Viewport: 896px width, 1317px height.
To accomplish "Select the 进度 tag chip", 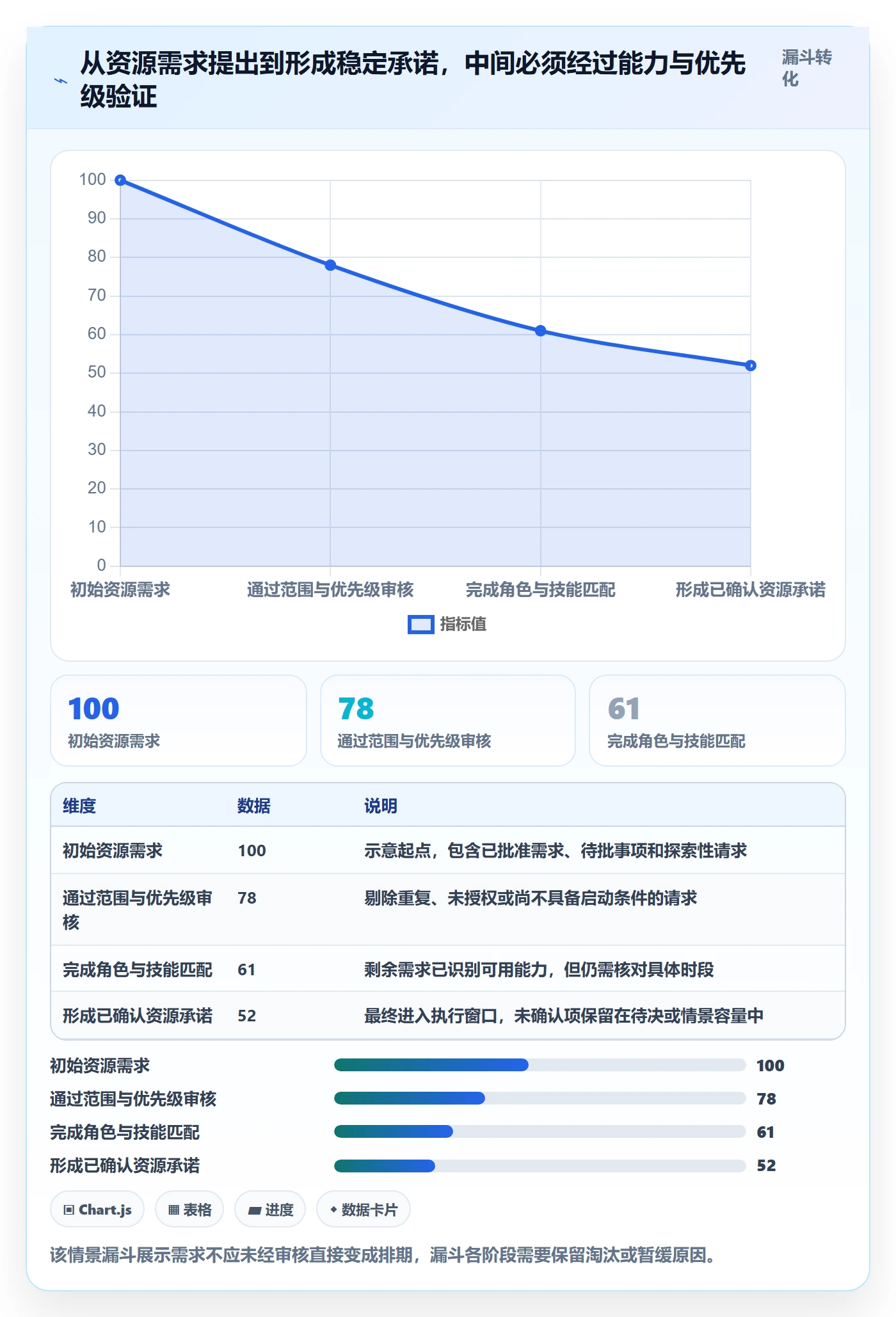I will click(x=270, y=1209).
